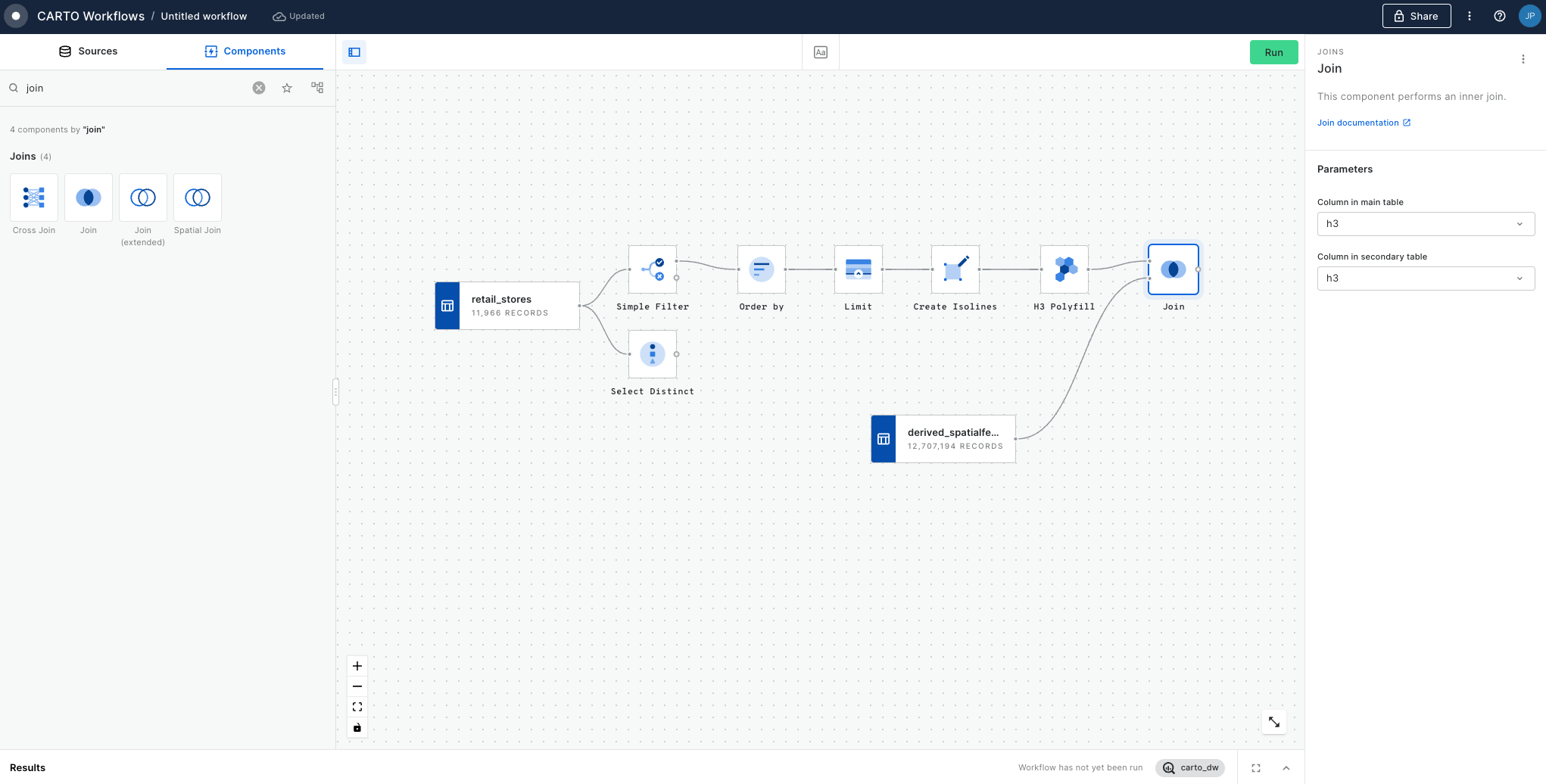Click the Limit node on canvas
Viewport: 1546px width, 784px height.
pos(858,269)
